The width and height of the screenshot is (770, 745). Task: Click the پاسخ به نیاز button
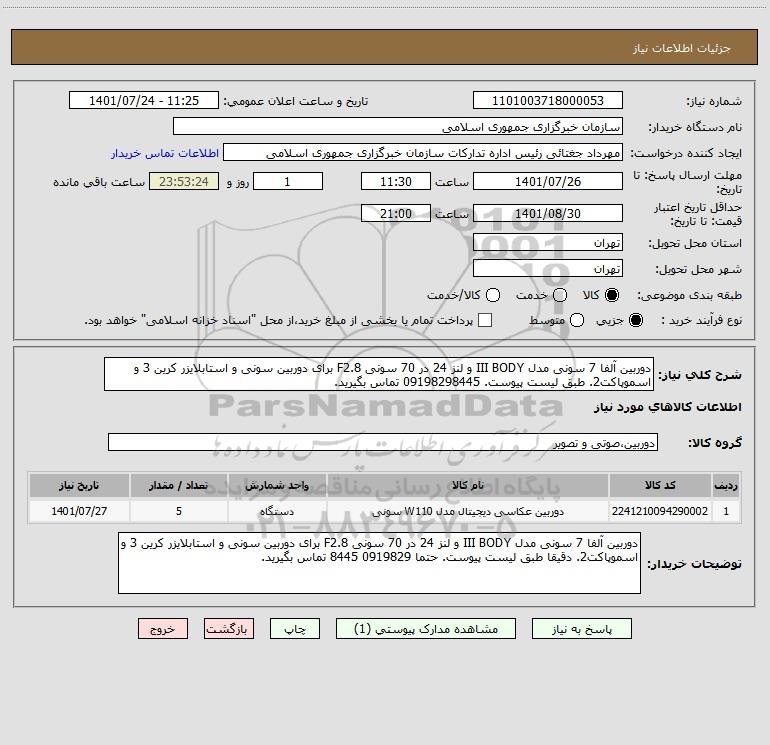(x=581, y=629)
